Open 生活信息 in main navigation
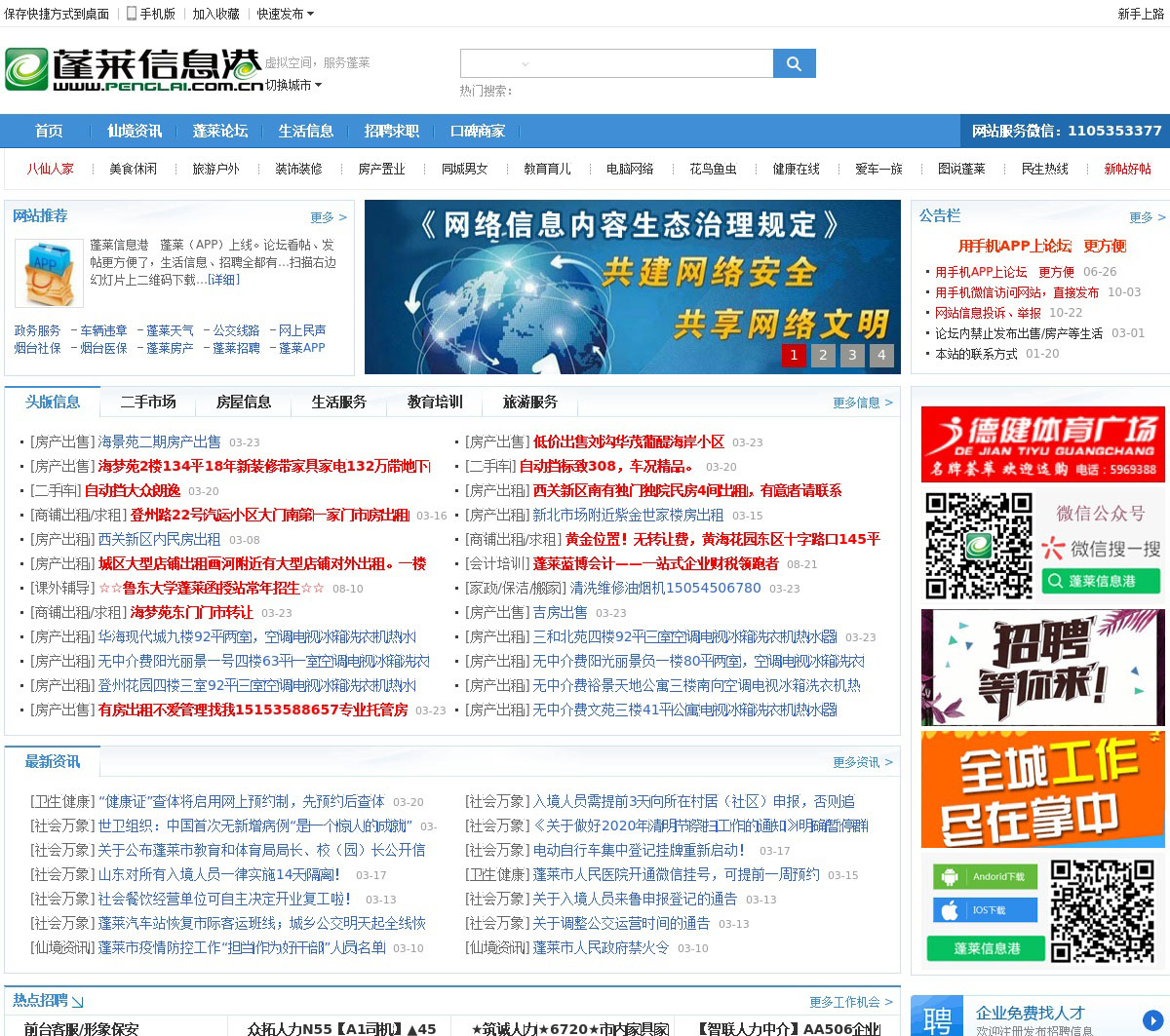Image resolution: width=1170 pixels, height=1036 pixels. pos(306,131)
